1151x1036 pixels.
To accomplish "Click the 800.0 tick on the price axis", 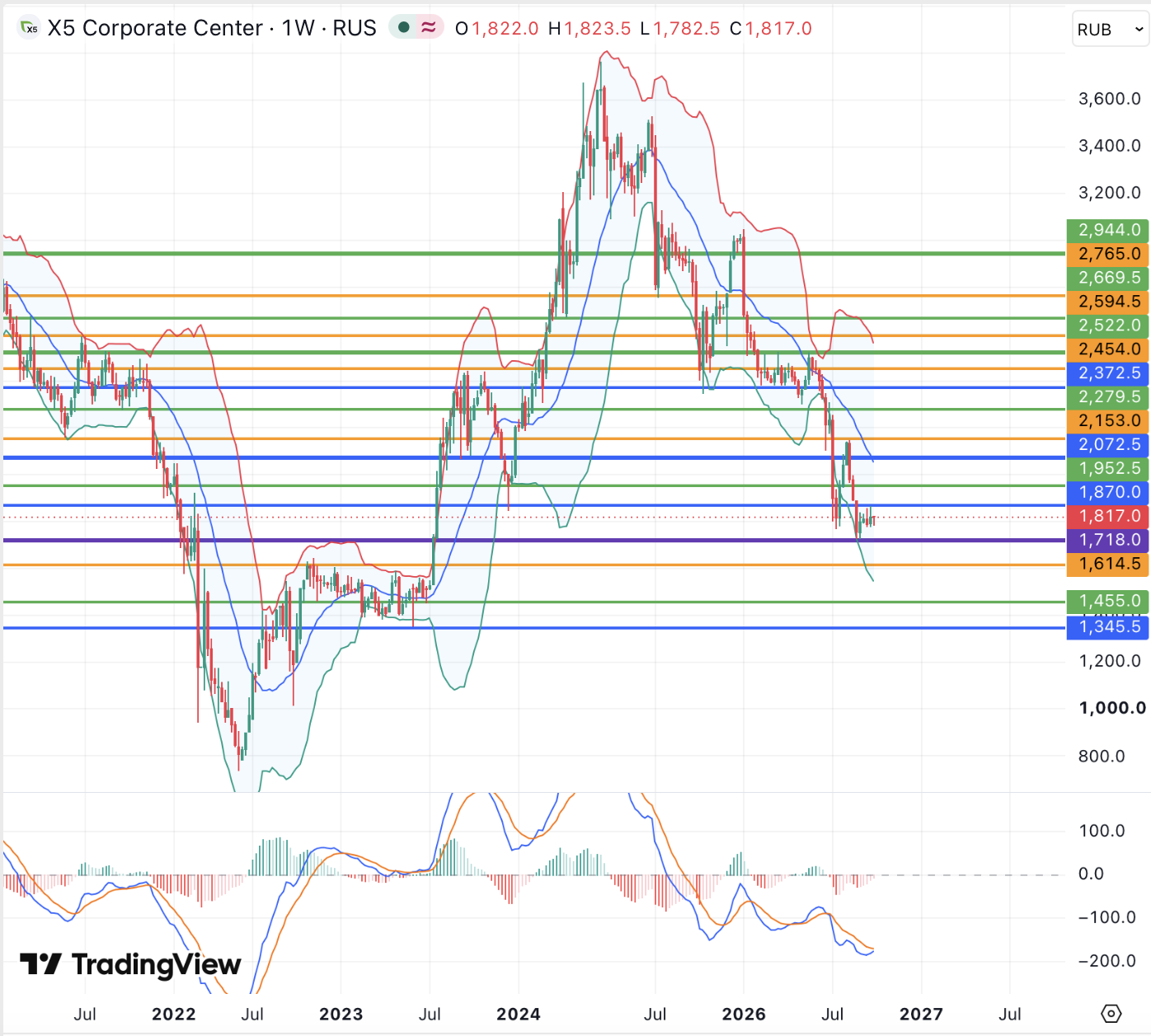I will point(1102,756).
